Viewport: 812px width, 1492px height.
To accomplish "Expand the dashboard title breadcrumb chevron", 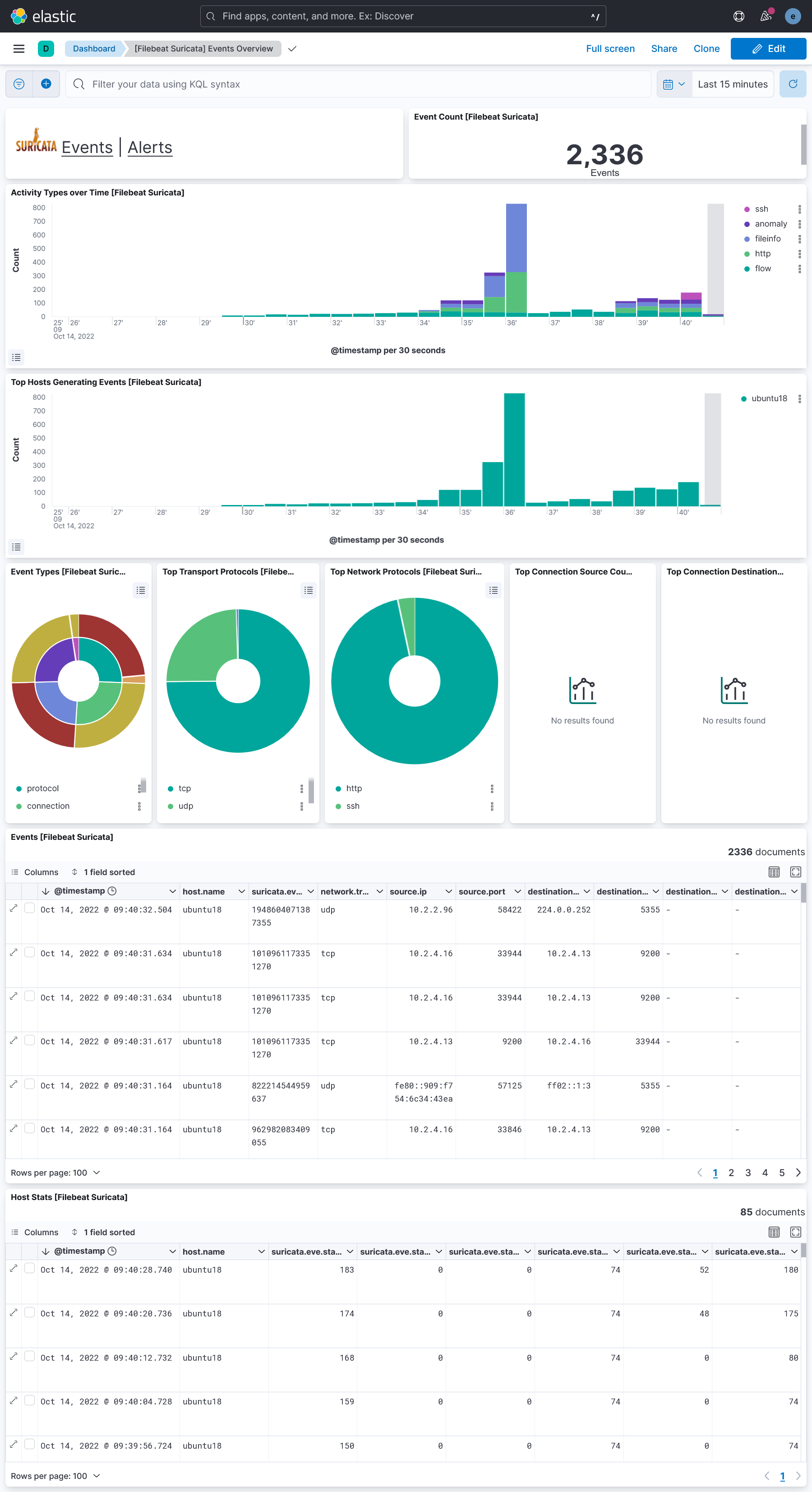I will click(292, 49).
